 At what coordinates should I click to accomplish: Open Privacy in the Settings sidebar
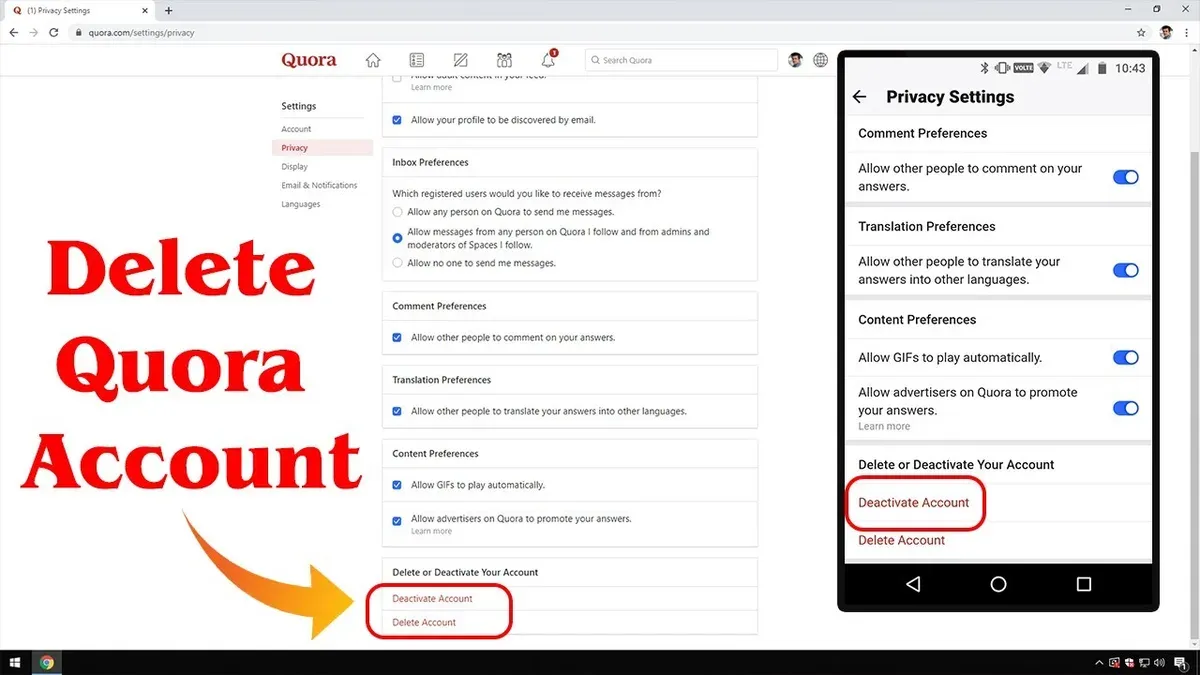pos(322,148)
